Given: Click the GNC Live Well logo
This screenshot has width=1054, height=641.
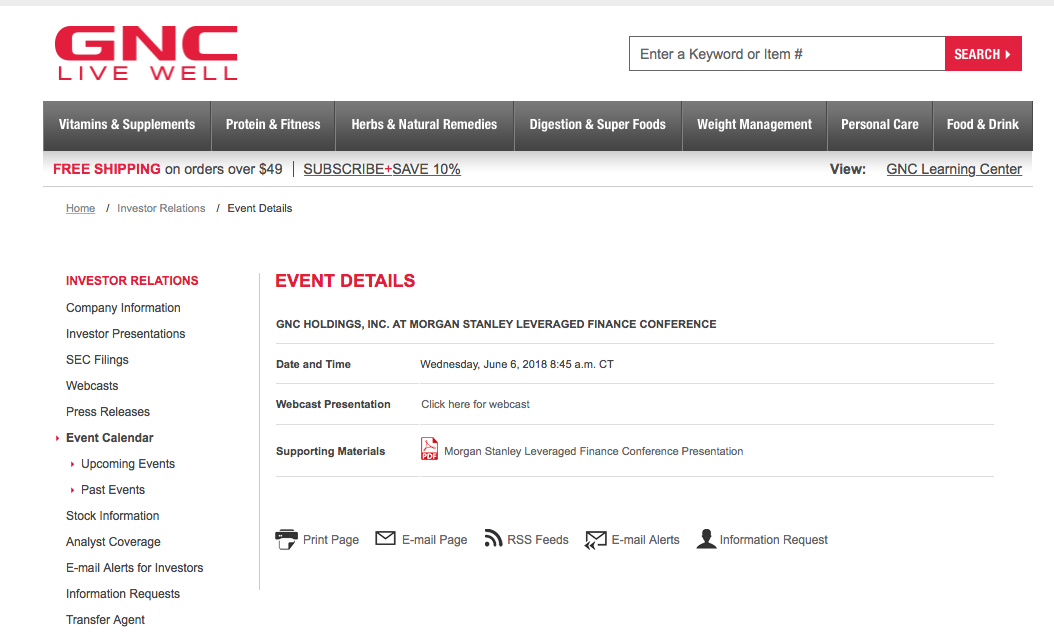Looking at the screenshot, I should pyautogui.click(x=146, y=52).
